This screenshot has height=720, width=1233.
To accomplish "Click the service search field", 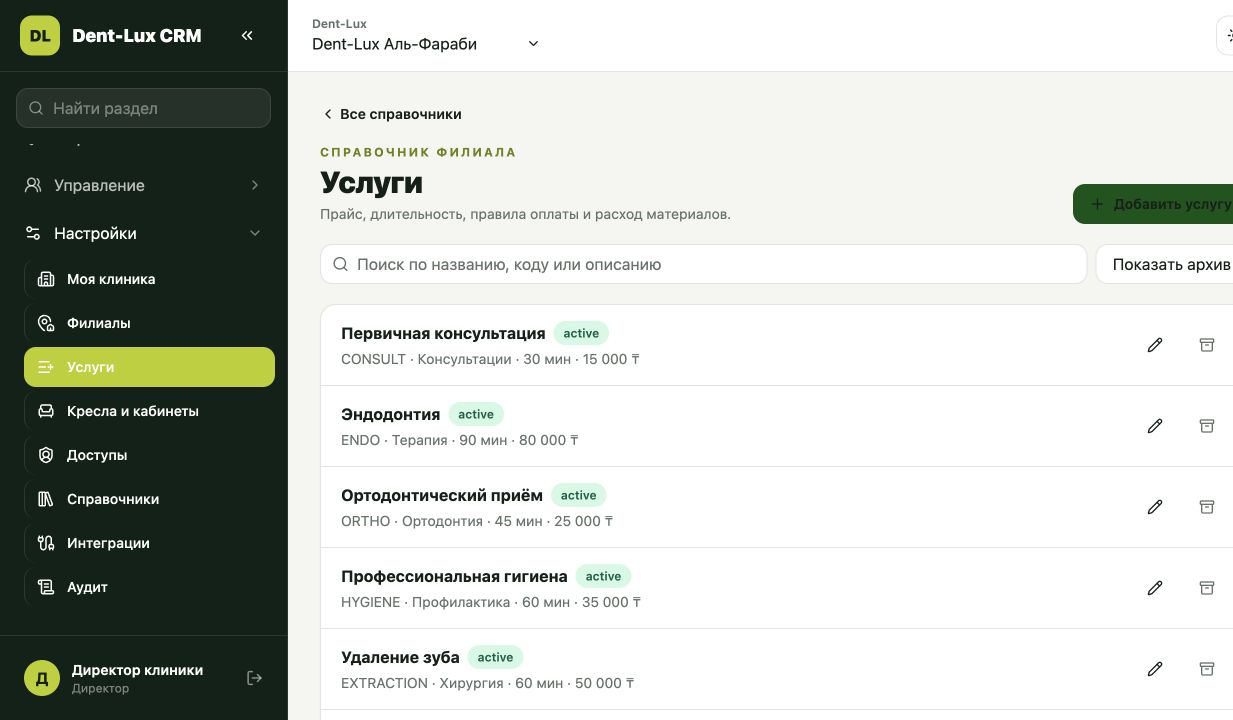I will pos(703,265).
